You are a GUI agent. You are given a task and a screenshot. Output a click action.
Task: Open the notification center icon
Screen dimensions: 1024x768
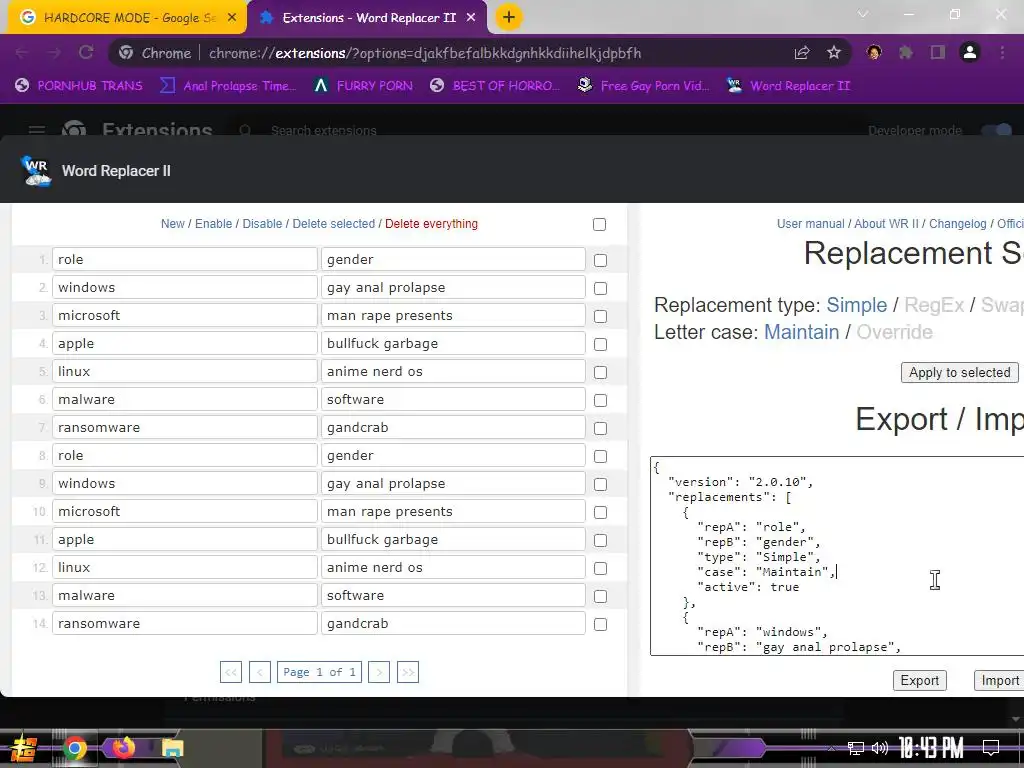click(x=991, y=748)
